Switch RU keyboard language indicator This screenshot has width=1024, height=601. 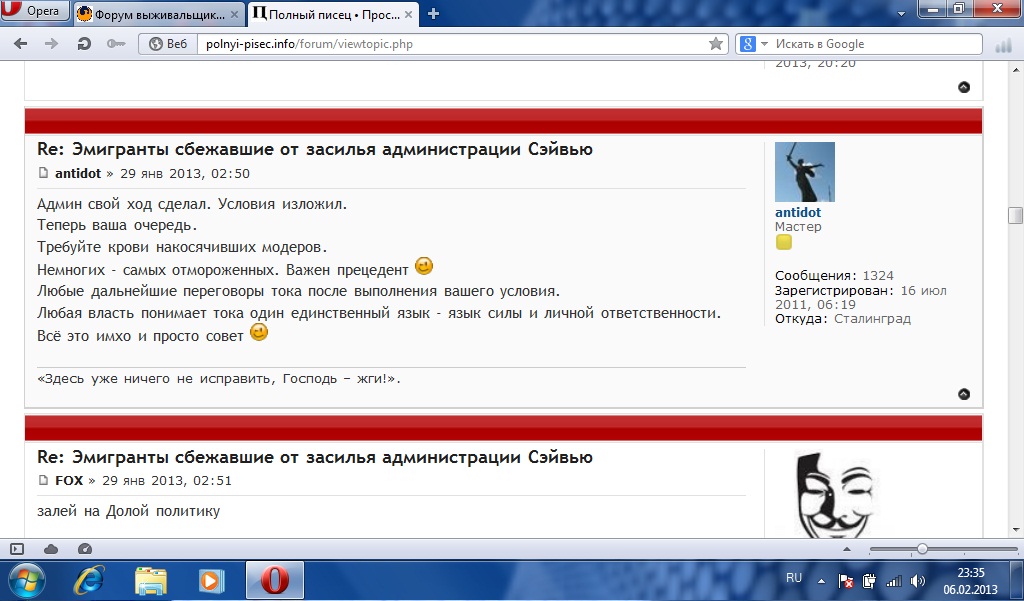(x=794, y=578)
